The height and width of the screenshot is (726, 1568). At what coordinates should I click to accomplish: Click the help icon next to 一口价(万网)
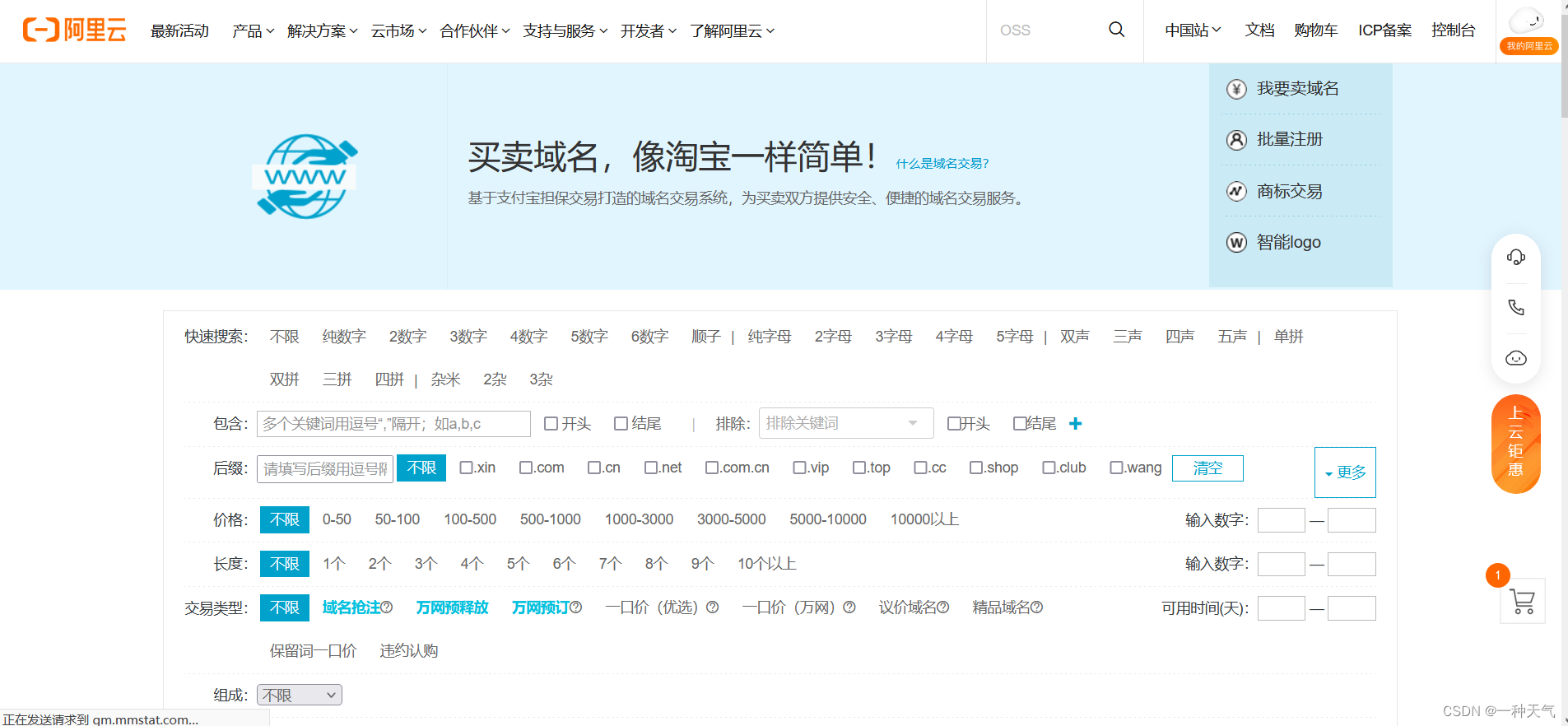(849, 607)
